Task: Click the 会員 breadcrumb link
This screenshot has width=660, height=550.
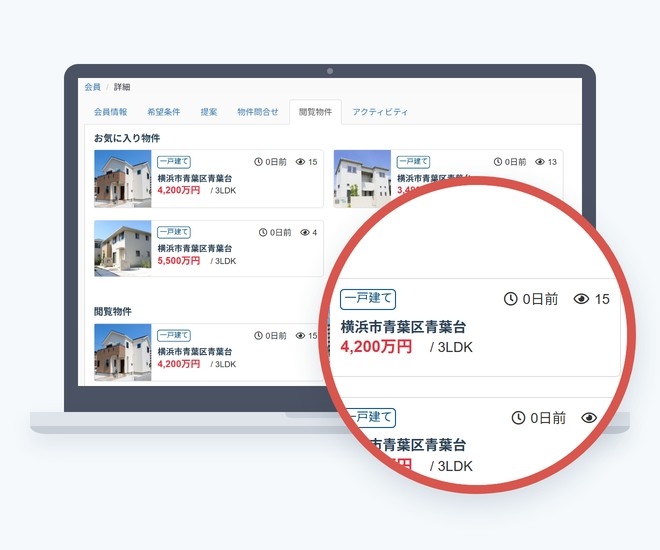Action: pos(92,87)
